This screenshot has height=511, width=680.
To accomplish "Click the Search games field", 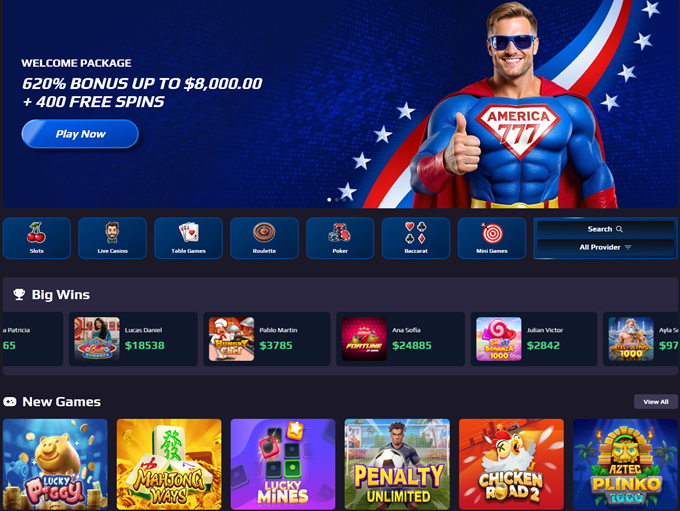I will (605, 229).
